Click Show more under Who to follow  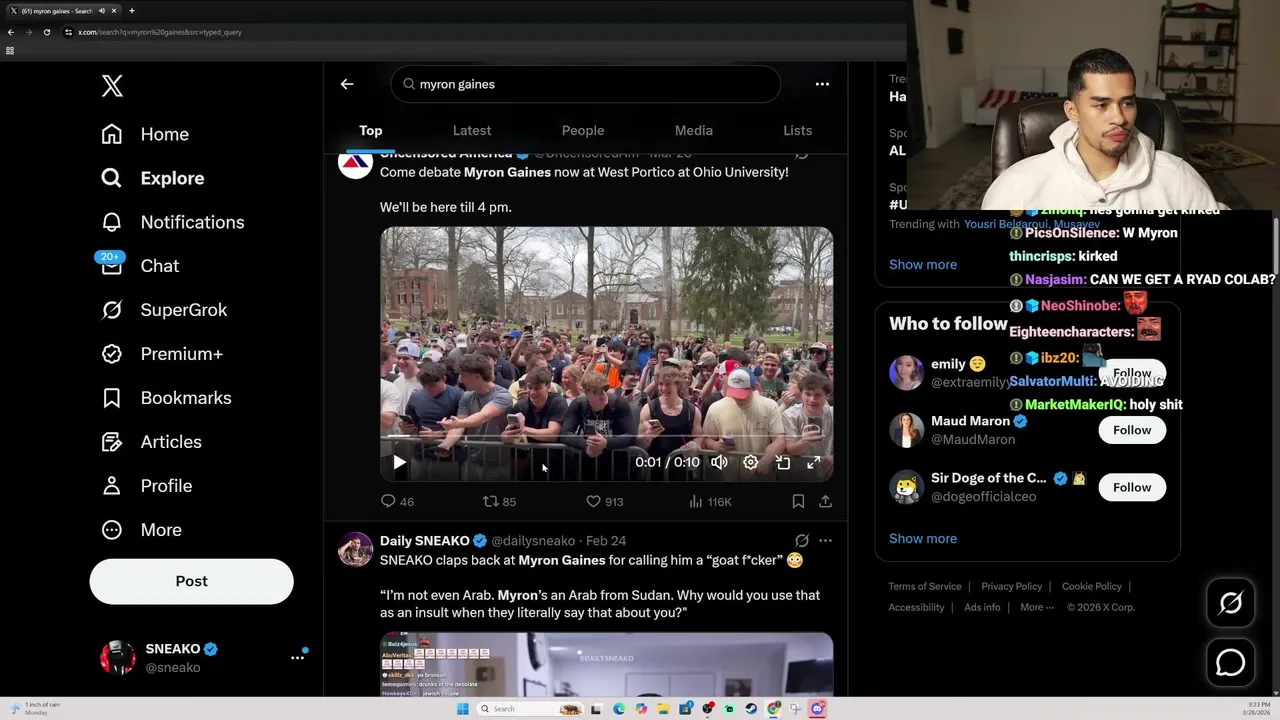point(923,538)
